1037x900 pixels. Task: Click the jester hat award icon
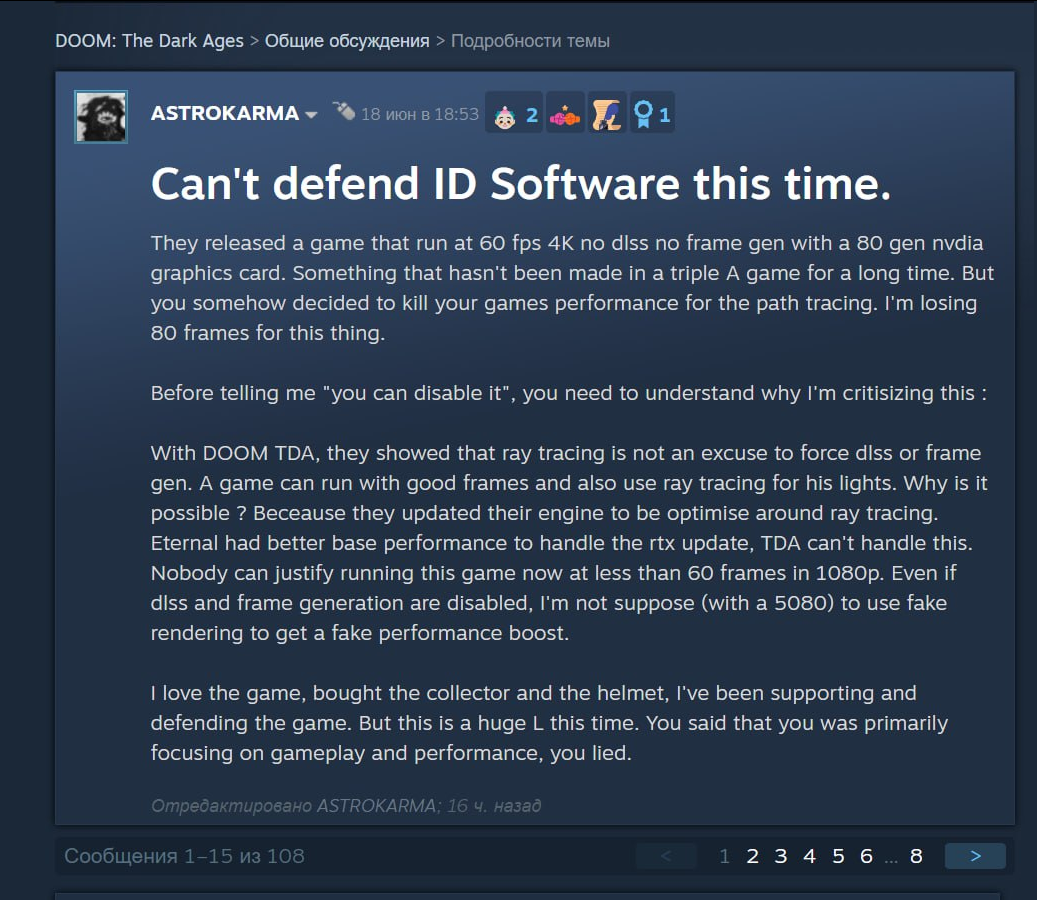tap(565, 116)
